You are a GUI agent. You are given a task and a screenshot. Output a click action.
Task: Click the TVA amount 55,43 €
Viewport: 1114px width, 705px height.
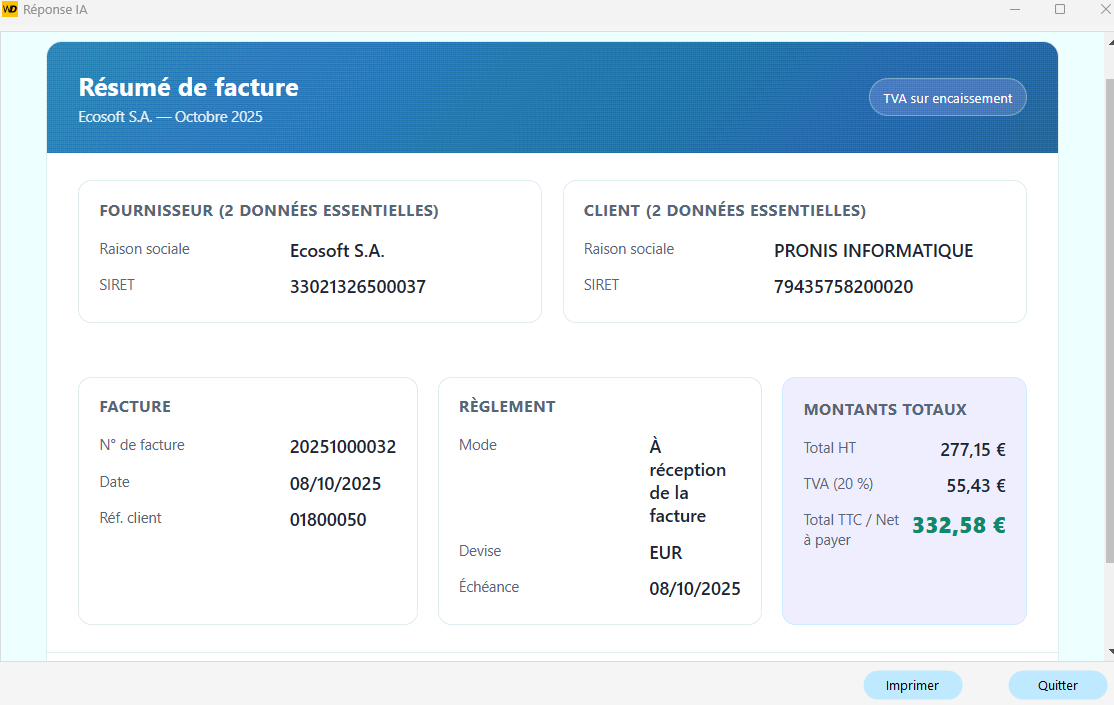(x=975, y=486)
